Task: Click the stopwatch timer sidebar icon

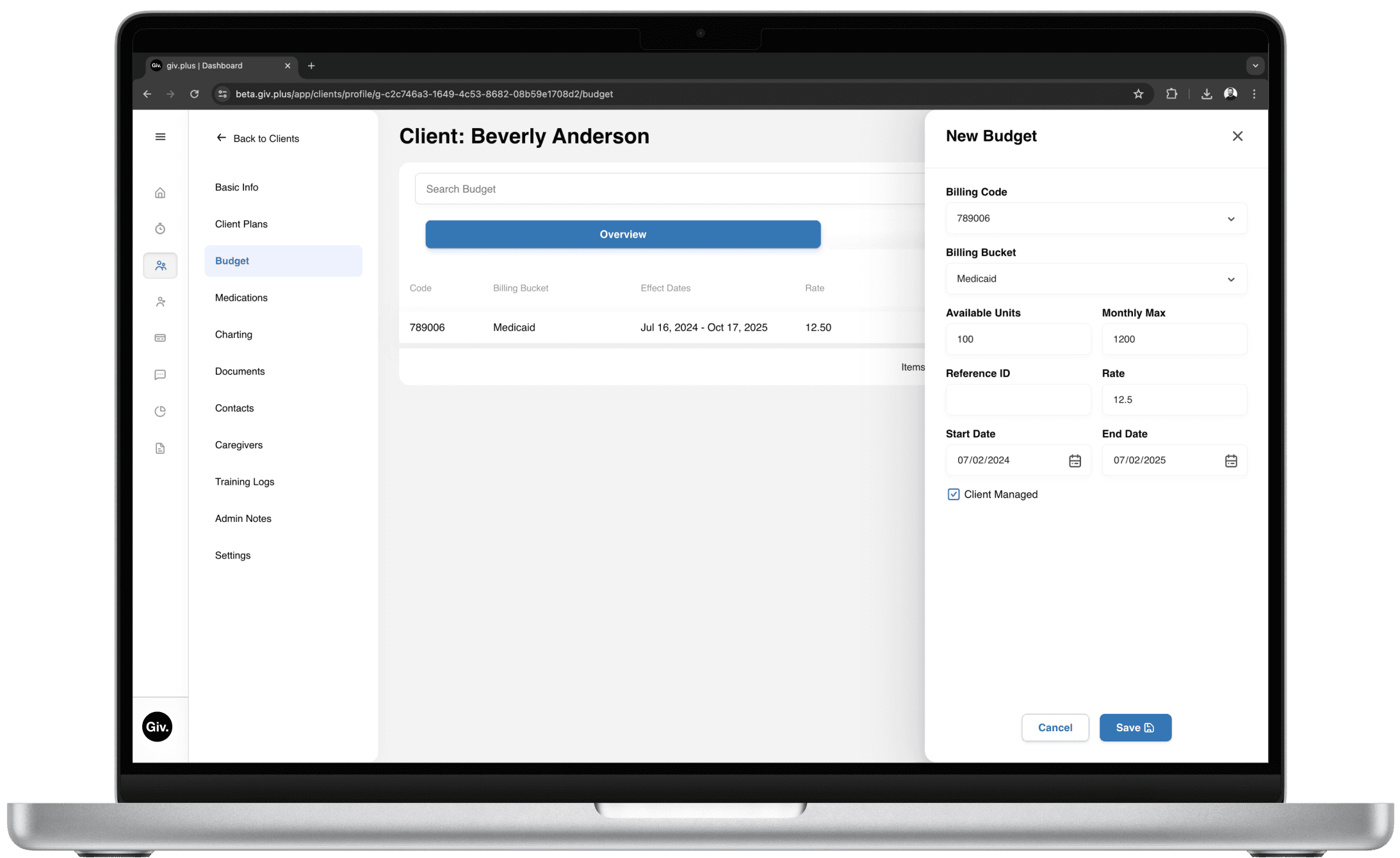Action: [x=160, y=229]
